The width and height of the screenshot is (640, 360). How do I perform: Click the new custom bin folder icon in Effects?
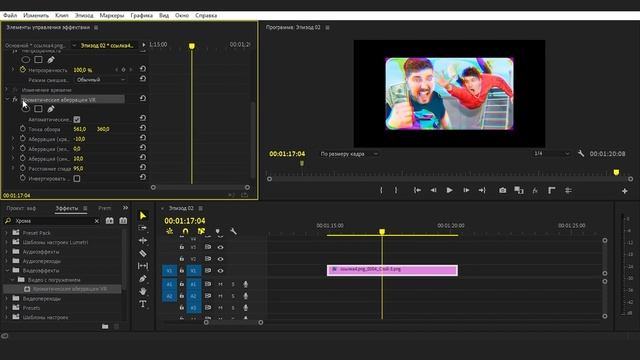point(105,326)
